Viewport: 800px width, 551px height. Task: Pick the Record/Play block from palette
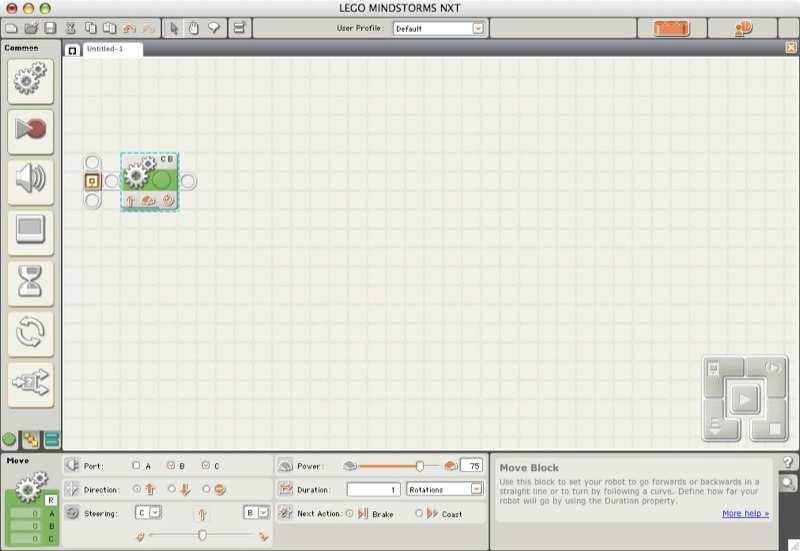point(31,131)
